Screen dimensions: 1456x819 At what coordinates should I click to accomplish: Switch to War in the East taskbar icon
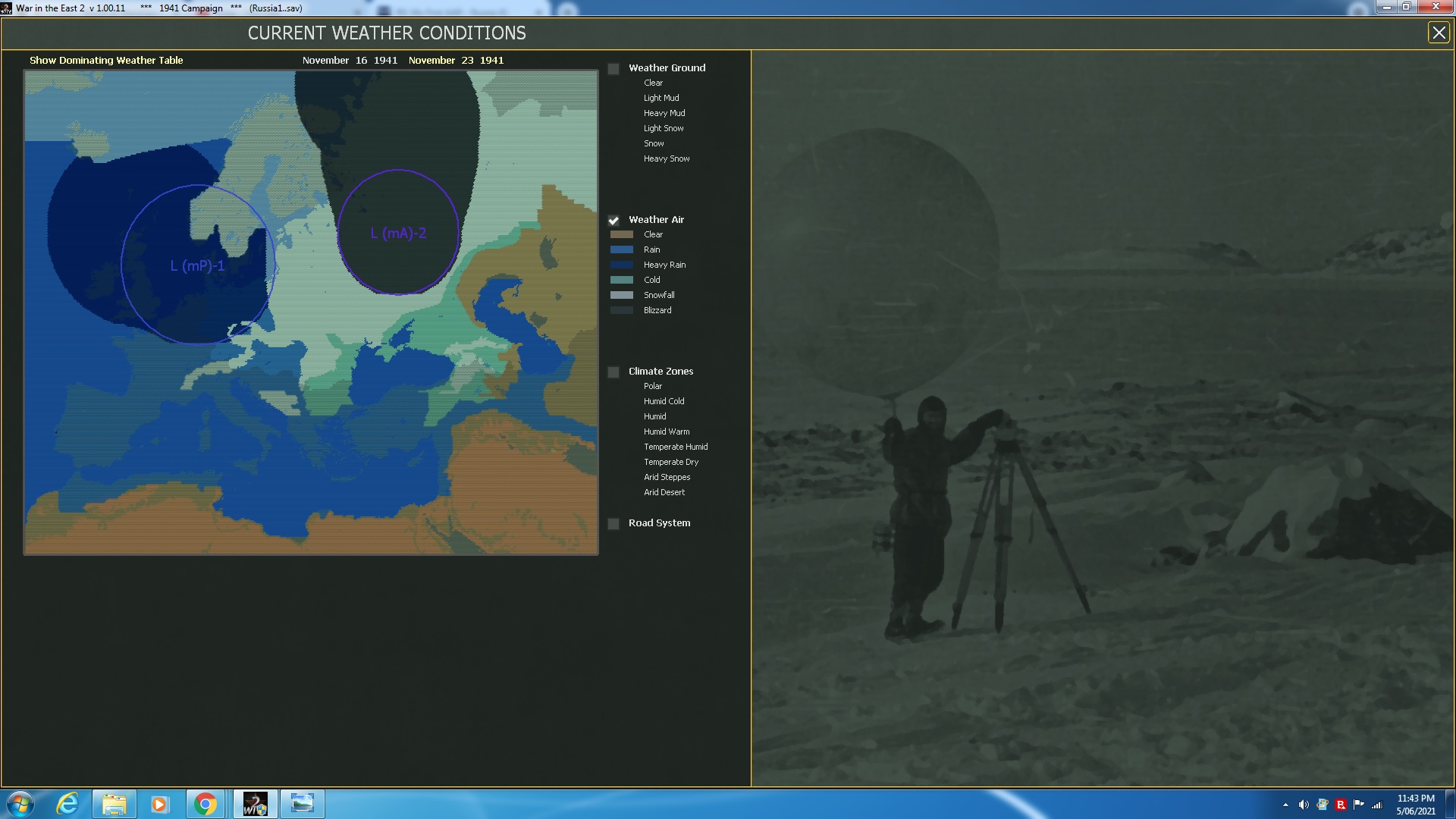tap(255, 804)
